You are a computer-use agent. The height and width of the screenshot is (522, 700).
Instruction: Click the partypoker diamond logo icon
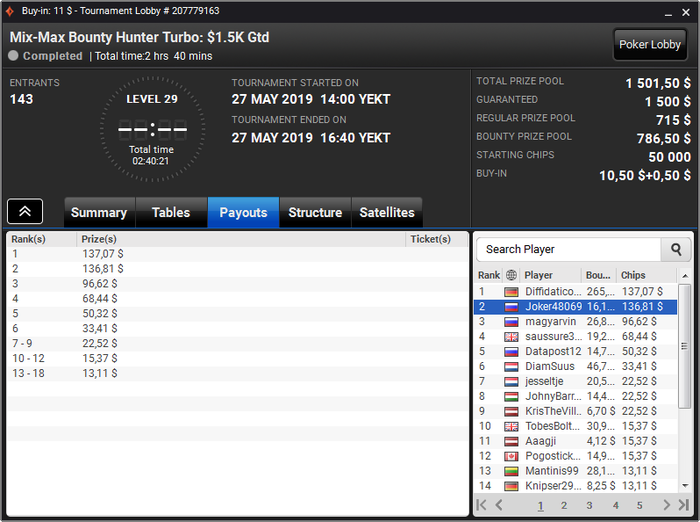click(x=9, y=11)
